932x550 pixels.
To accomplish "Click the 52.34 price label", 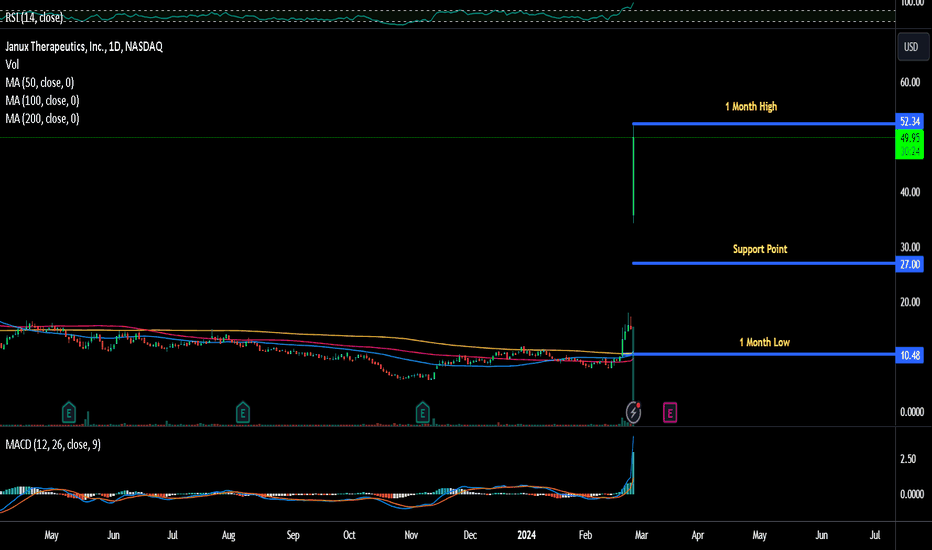I will click(x=910, y=122).
